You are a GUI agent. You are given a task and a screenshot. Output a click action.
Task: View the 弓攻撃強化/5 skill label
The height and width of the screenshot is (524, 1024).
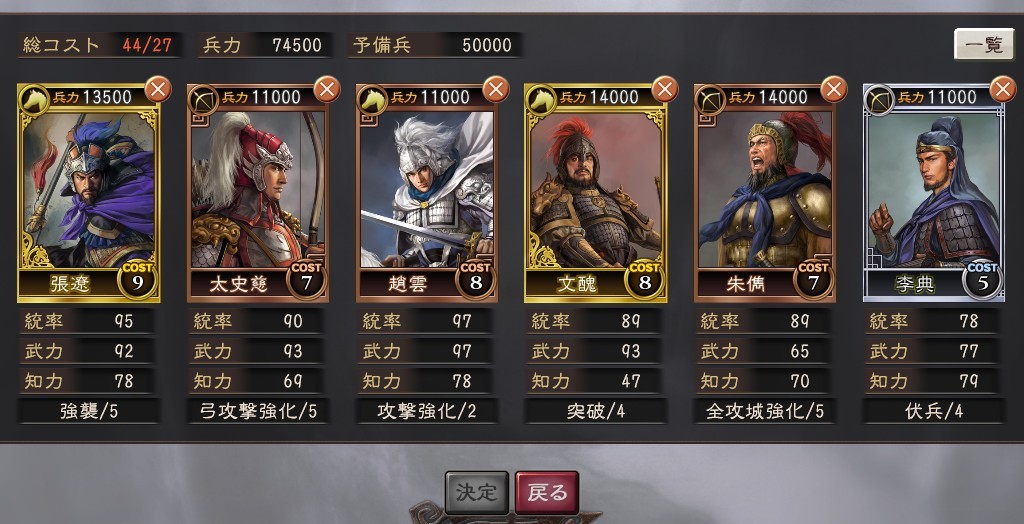[257, 411]
